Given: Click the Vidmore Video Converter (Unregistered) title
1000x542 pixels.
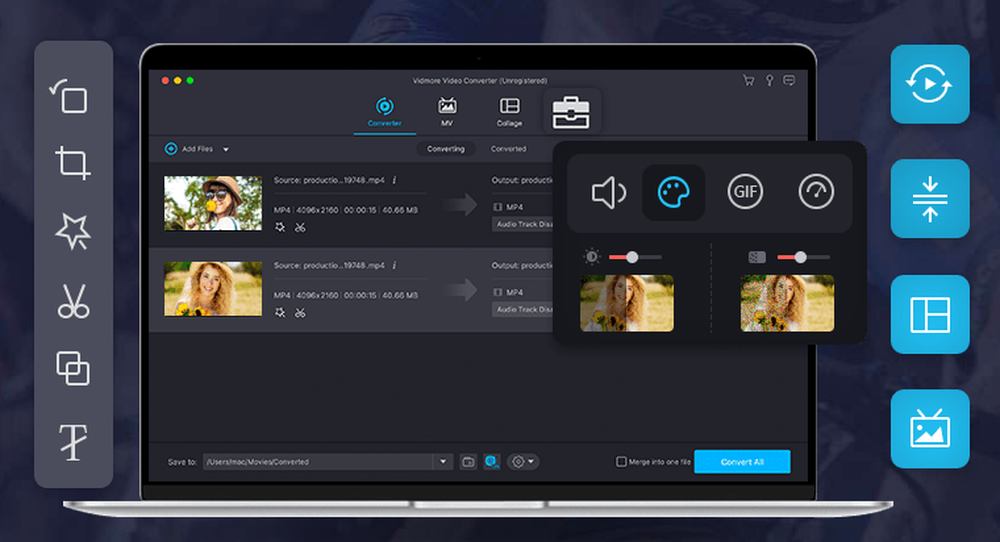Looking at the screenshot, I should [480, 81].
